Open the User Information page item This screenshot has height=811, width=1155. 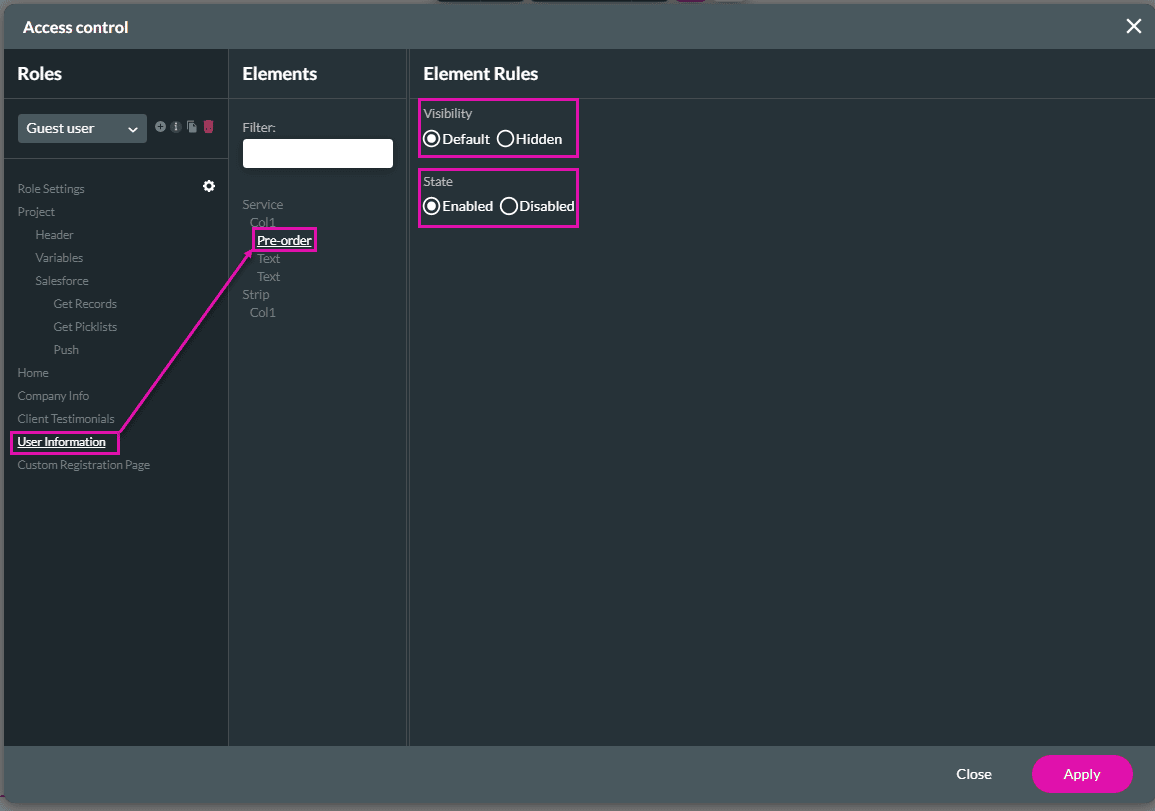(62, 442)
